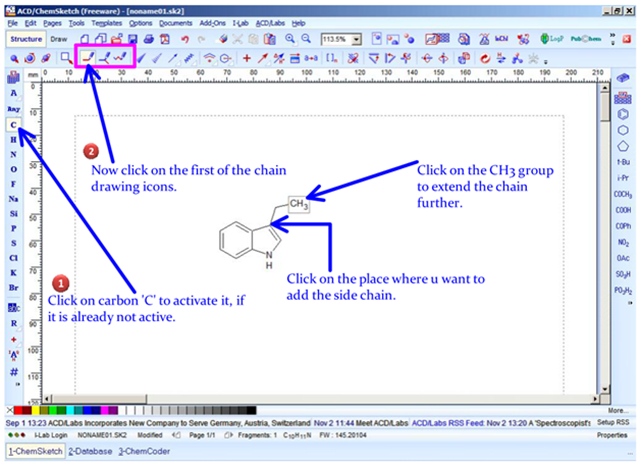
Task: Open the Tools menu
Action: [x=76, y=23]
